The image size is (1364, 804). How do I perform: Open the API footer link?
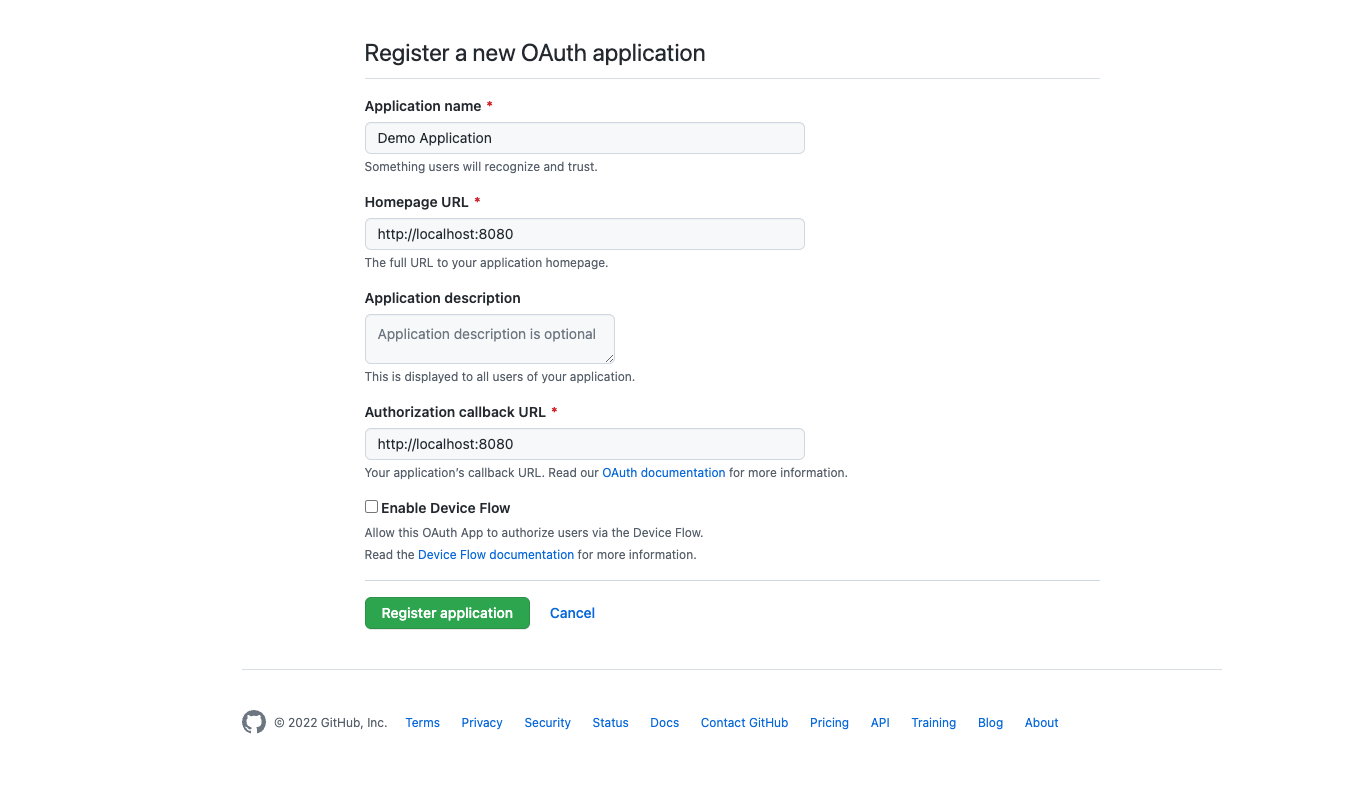click(x=880, y=723)
